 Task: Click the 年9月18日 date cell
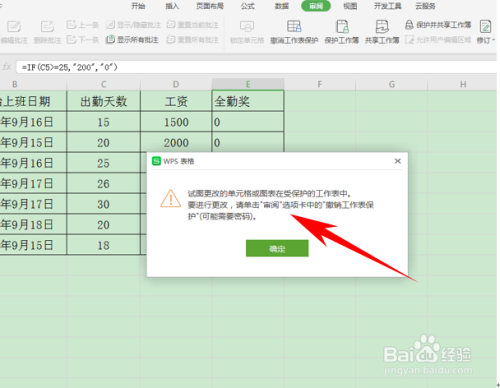click(33, 224)
